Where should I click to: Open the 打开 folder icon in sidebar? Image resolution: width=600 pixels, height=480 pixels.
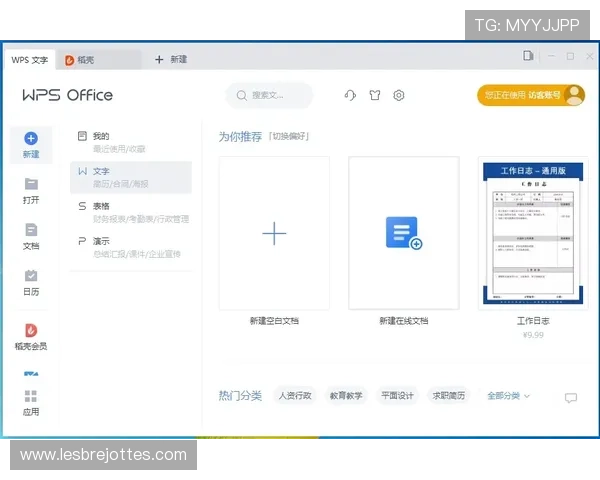[x=31, y=184]
